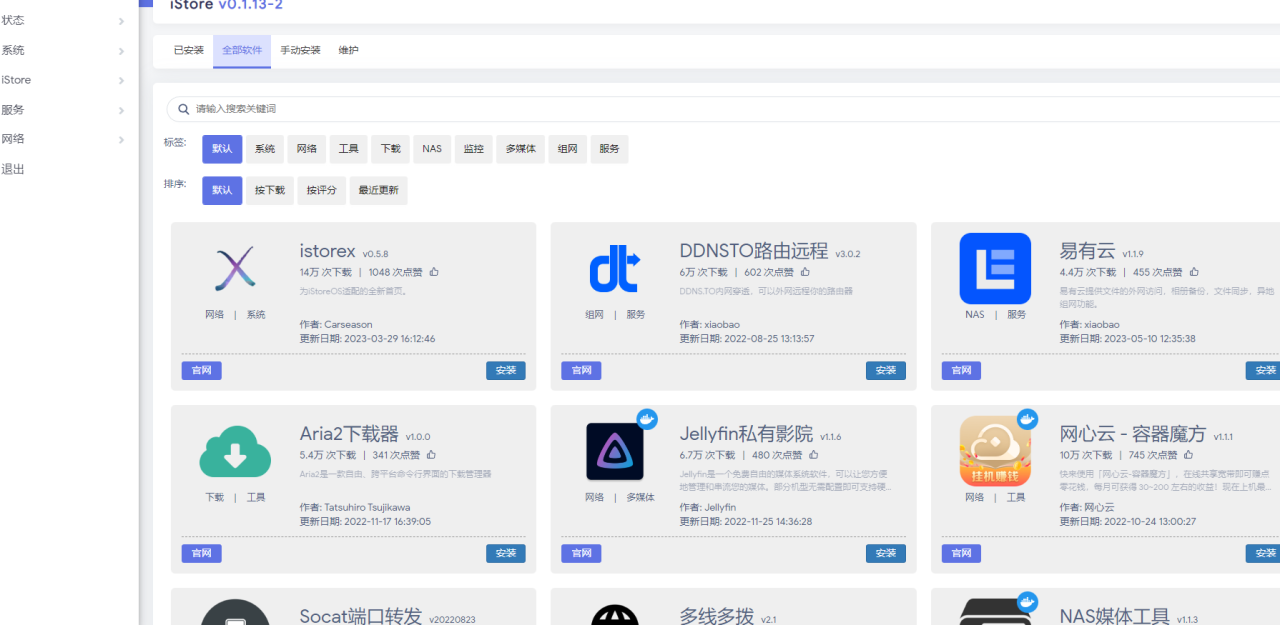Open 官网 link for Jellyfin私有影院
The height and width of the screenshot is (625, 1280).
click(581, 553)
